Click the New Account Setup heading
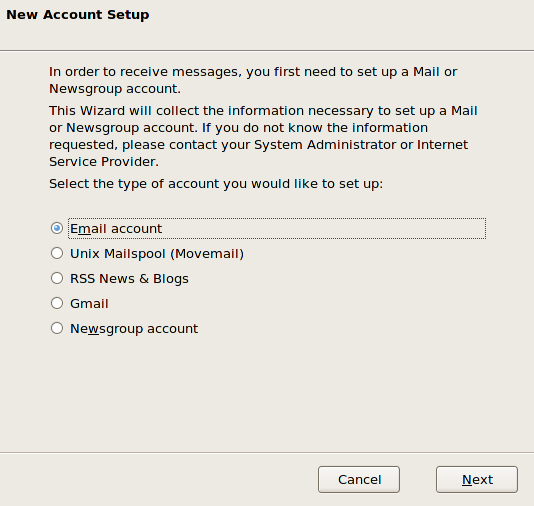Screen dimensions: 534x506 click(x=78, y=15)
